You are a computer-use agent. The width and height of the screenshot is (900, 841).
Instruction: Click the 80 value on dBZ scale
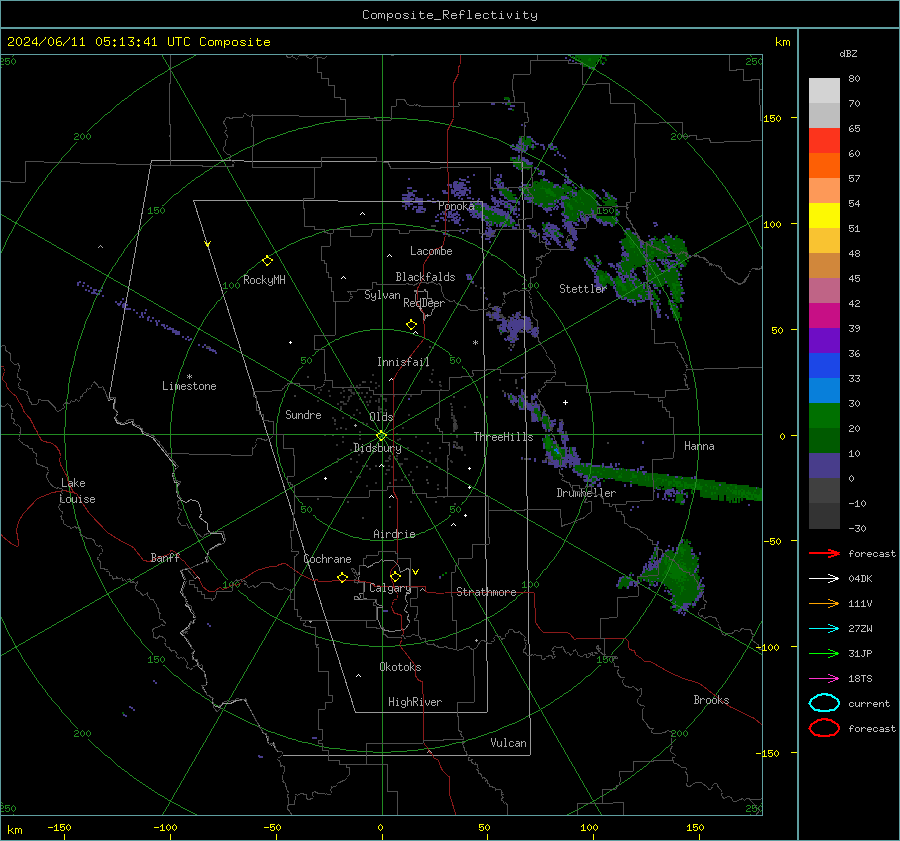point(854,79)
